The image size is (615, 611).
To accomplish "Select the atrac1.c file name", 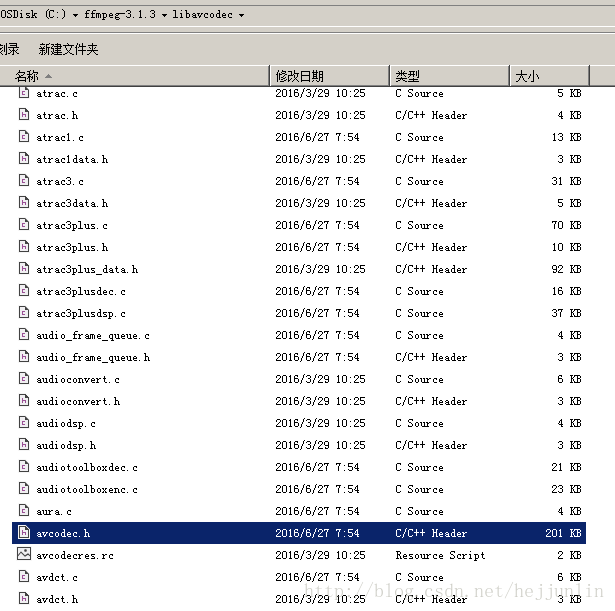I will 60,138.
